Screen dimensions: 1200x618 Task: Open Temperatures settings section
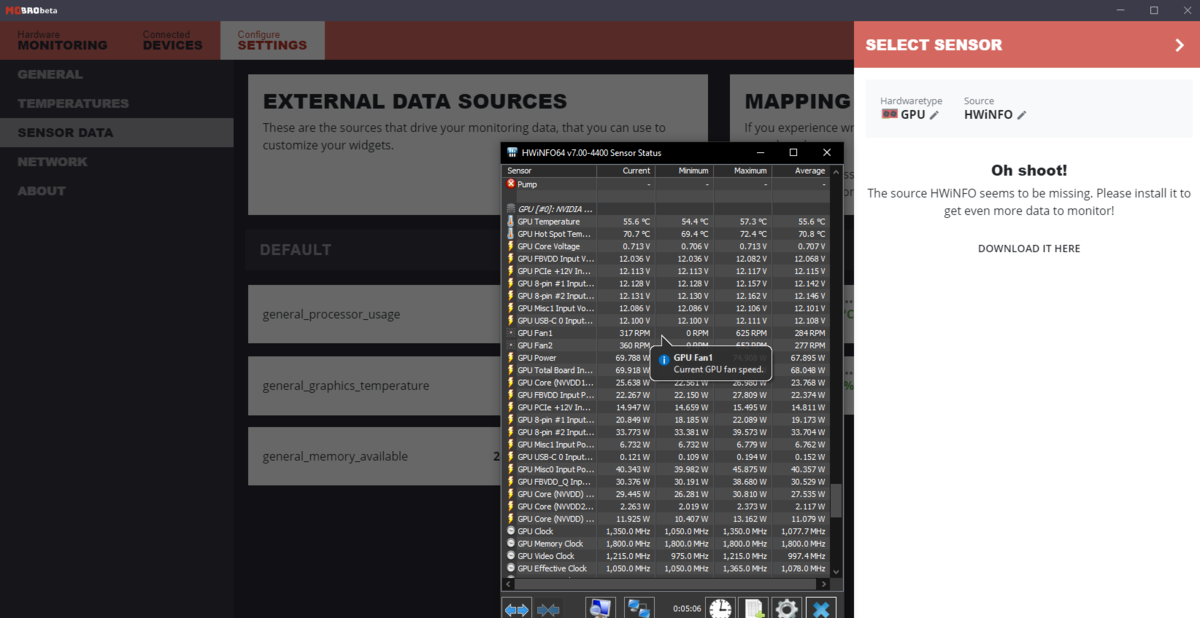pyautogui.click(x=73, y=103)
